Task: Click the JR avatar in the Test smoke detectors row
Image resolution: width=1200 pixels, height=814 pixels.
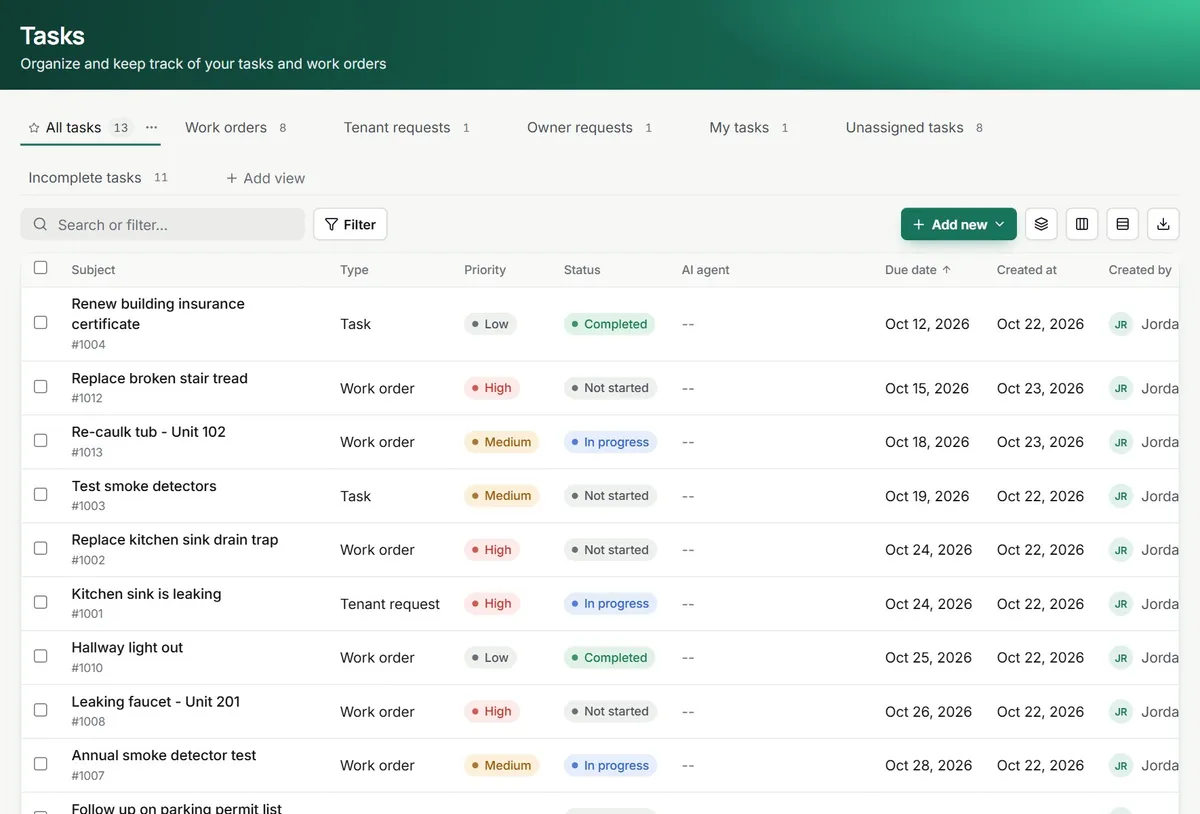Action: pos(1121,496)
